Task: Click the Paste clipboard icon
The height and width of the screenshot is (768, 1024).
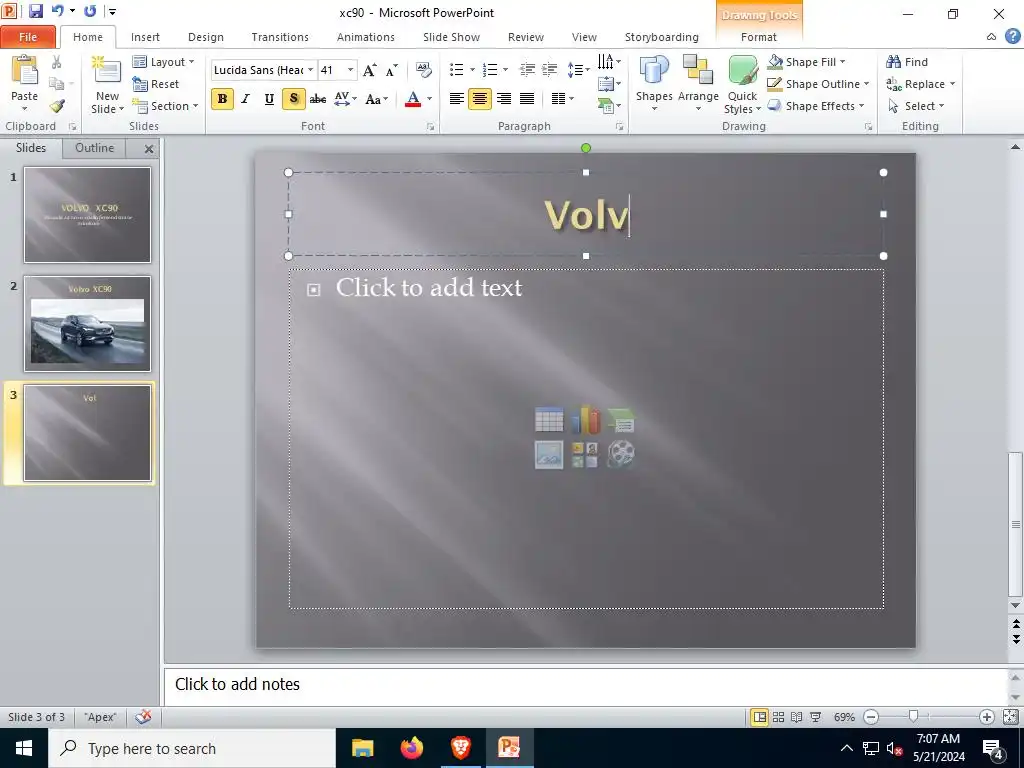Action: click(x=24, y=71)
